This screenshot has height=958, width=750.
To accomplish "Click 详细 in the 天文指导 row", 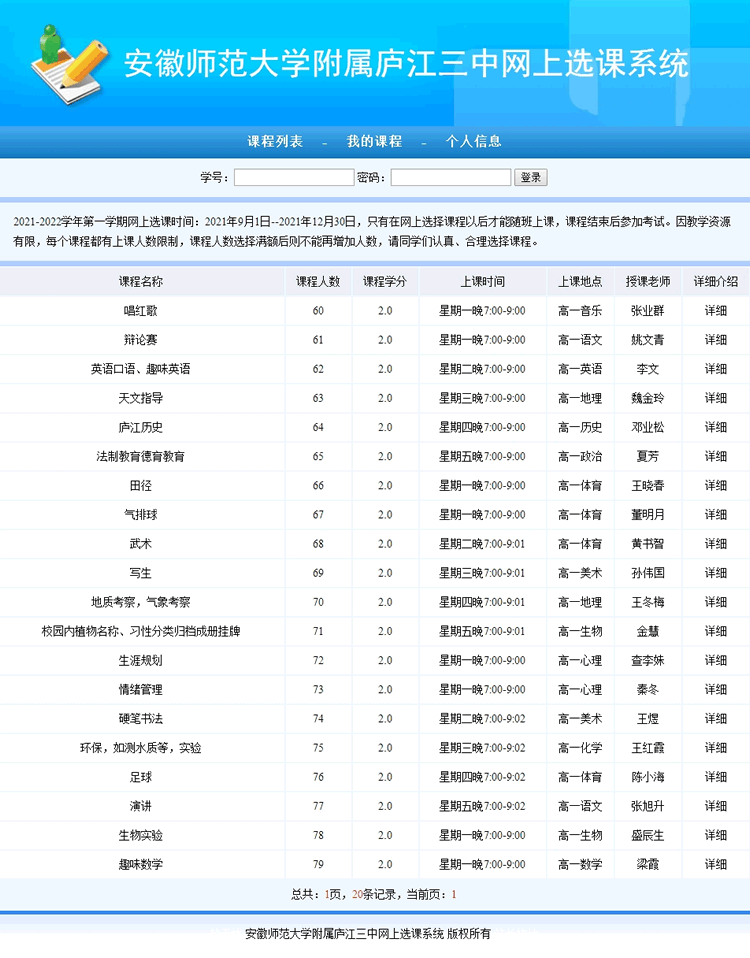I will click(x=715, y=398).
